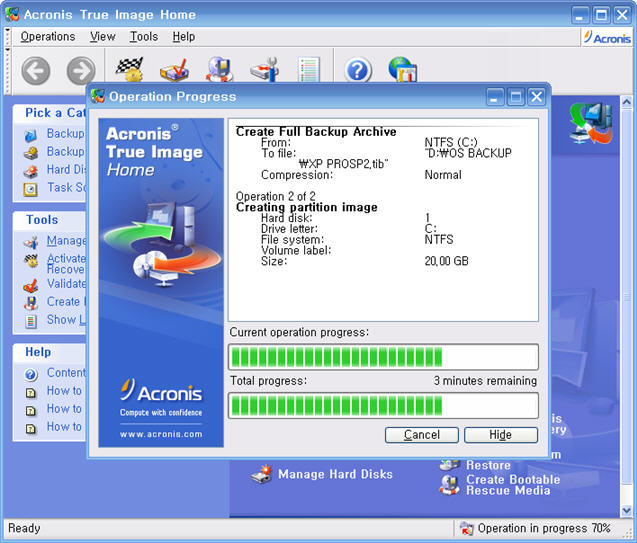Open the Operations menu
637x543 pixels.
pyautogui.click(x=48, y=37)
